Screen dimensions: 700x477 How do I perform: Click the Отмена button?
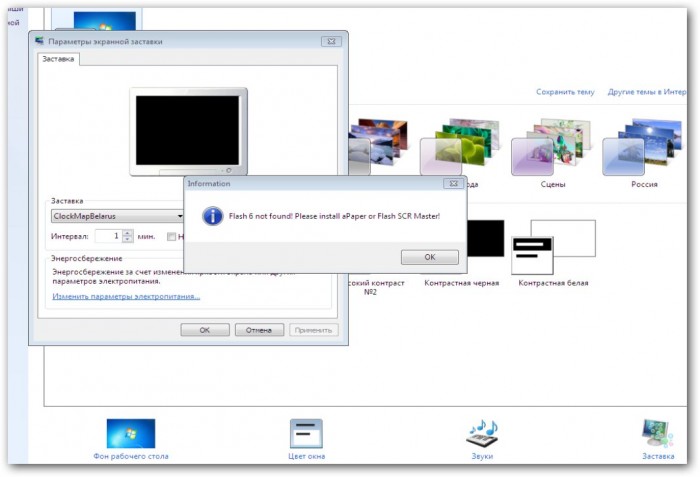tap(259, 330)
